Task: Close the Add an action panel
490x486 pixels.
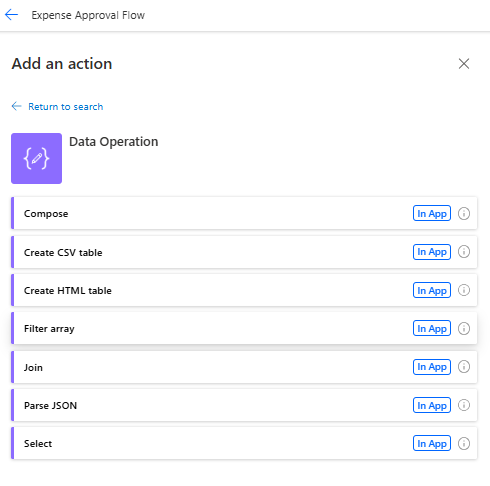Action: click(464, 63)
